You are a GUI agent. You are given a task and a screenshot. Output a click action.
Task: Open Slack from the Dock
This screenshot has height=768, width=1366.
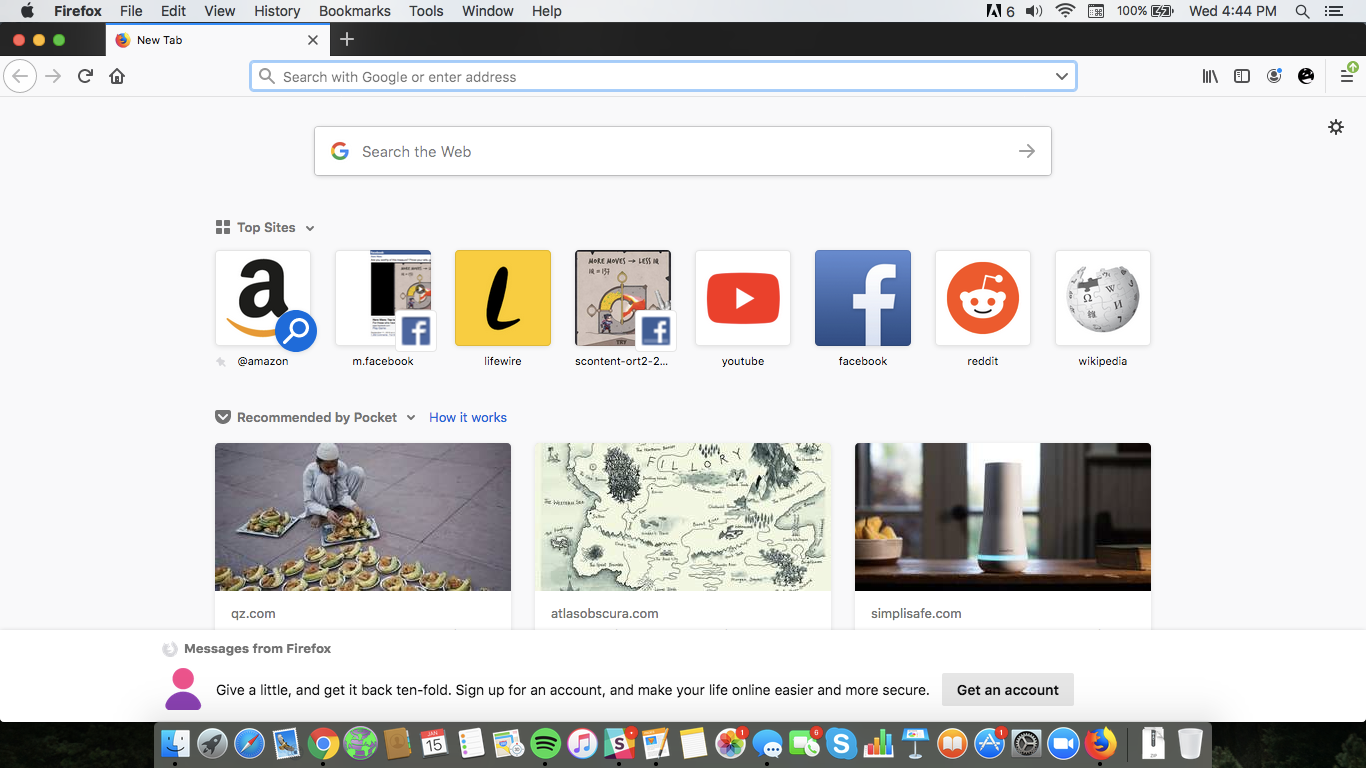619,743
